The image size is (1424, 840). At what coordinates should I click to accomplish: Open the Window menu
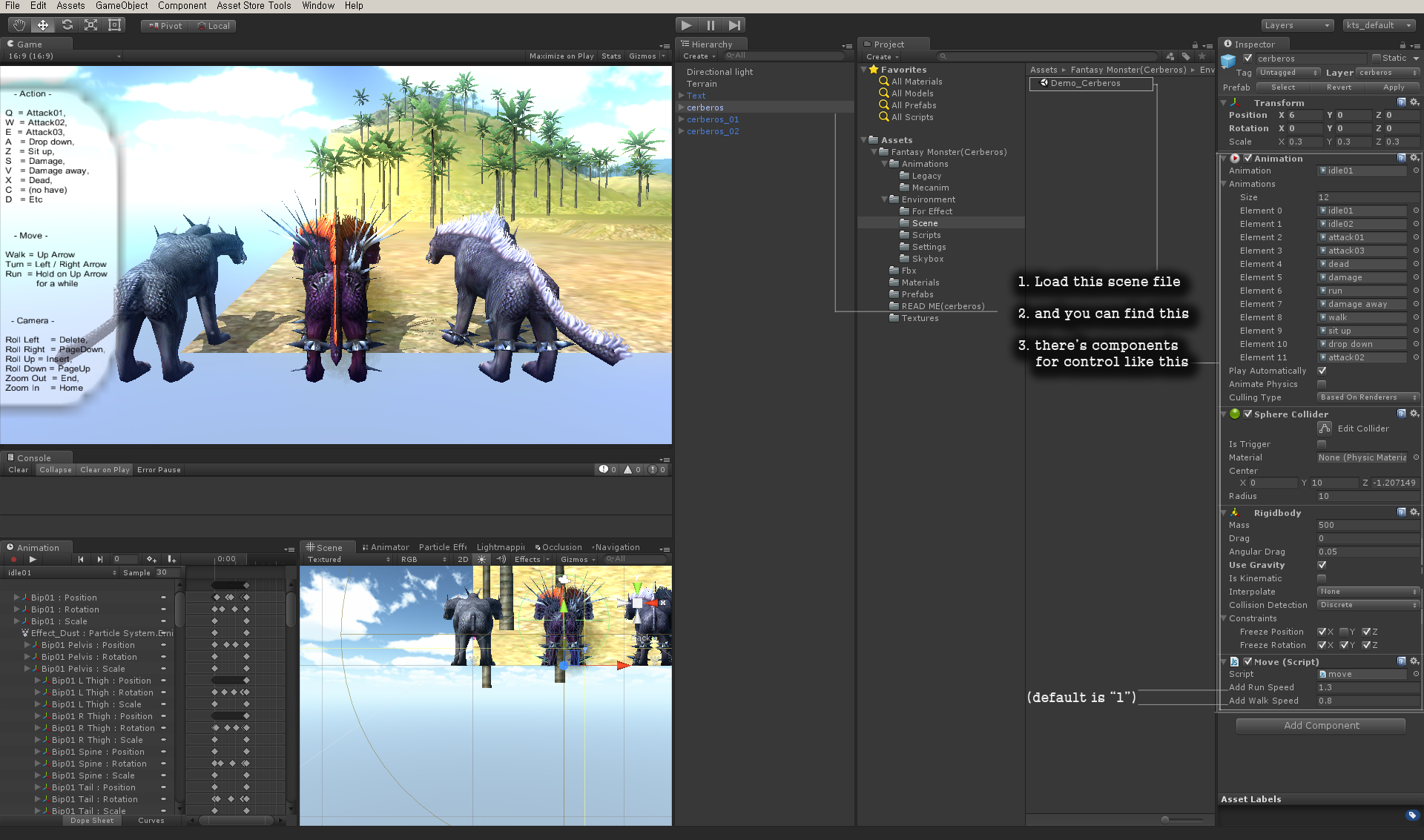coord(318,6)
